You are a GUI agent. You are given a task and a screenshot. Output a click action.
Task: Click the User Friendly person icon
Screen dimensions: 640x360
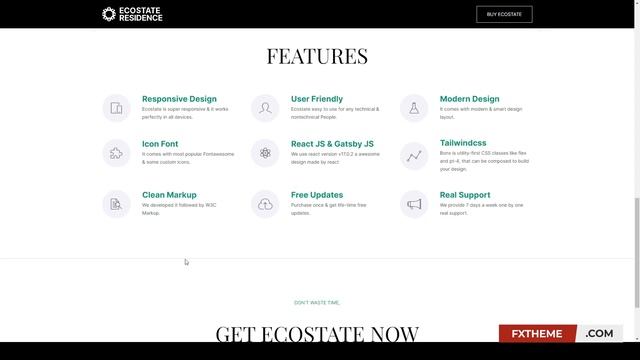coord(265,108)
